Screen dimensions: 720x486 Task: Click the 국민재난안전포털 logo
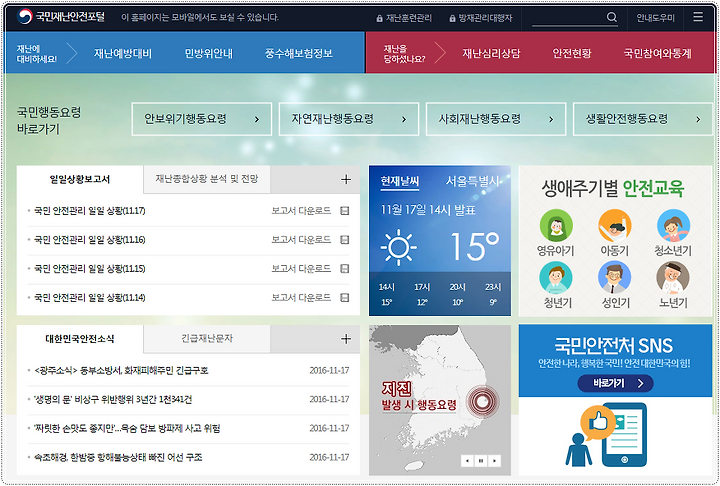click(x=61, y=17)
